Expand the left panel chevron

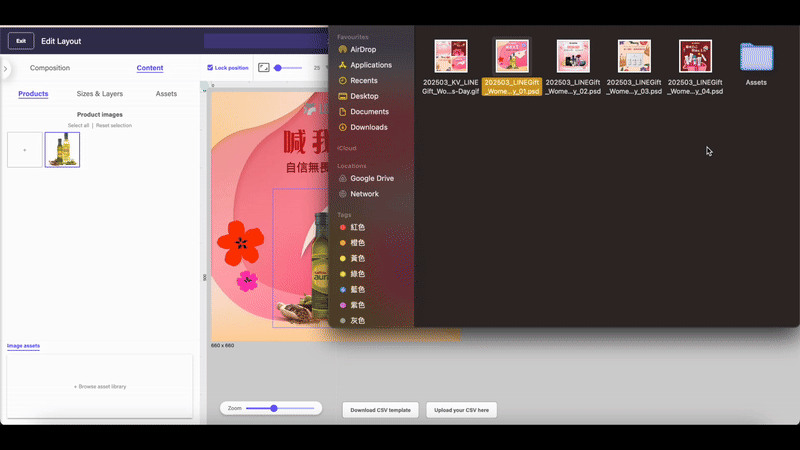tap(5, 68)
